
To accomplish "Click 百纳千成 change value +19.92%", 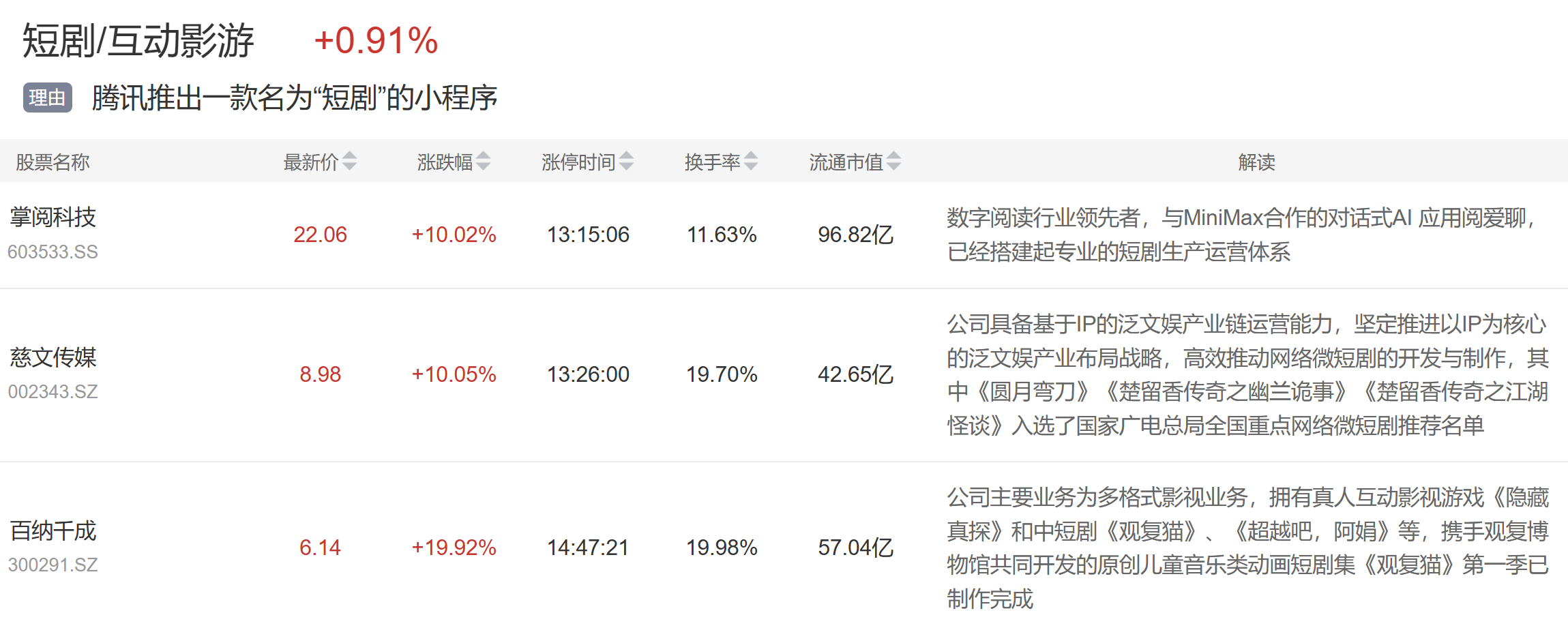I will coord(454,548).
